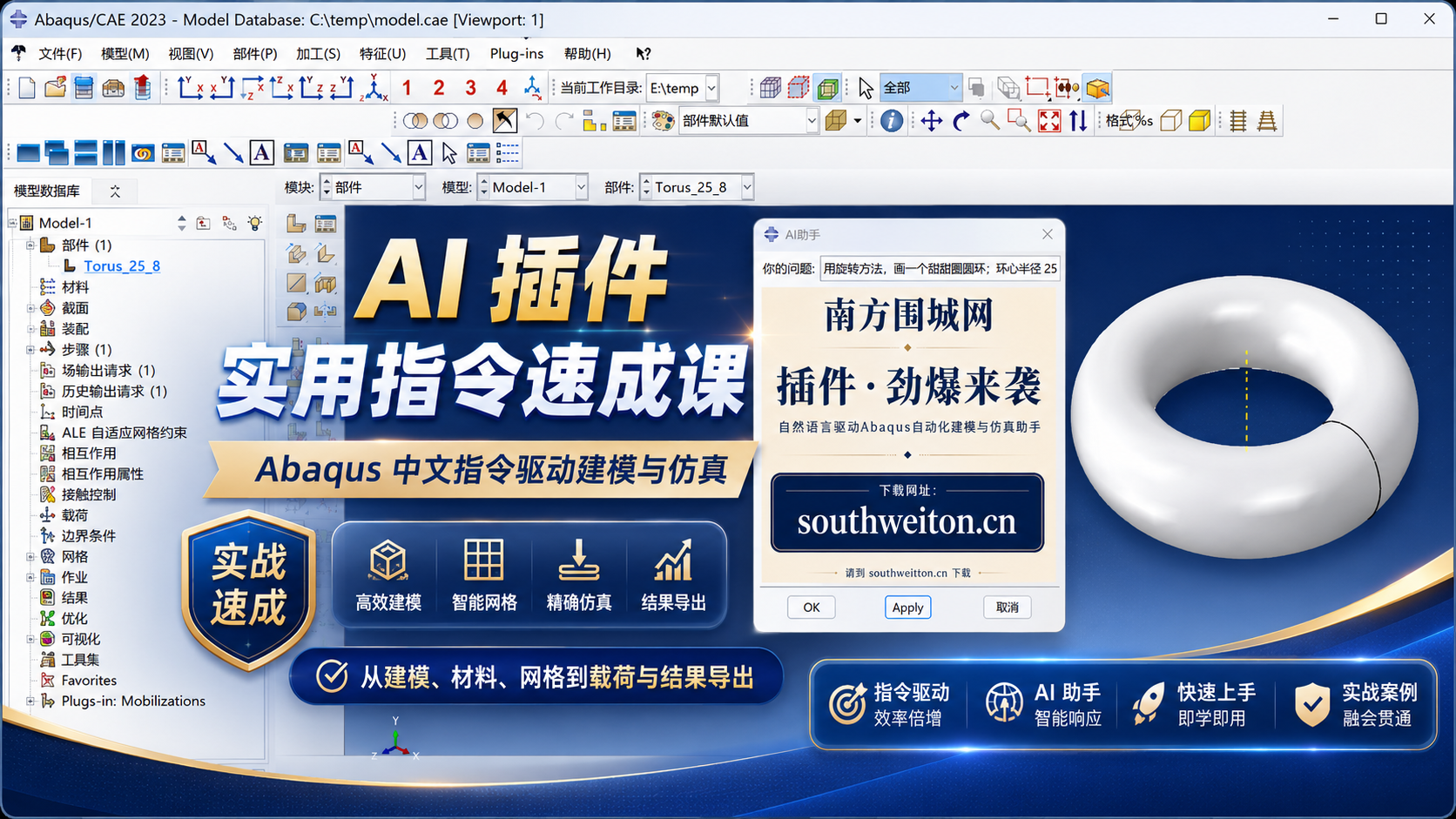
Task: Open the 工具(T) menu
Action: tap(448, 54)
